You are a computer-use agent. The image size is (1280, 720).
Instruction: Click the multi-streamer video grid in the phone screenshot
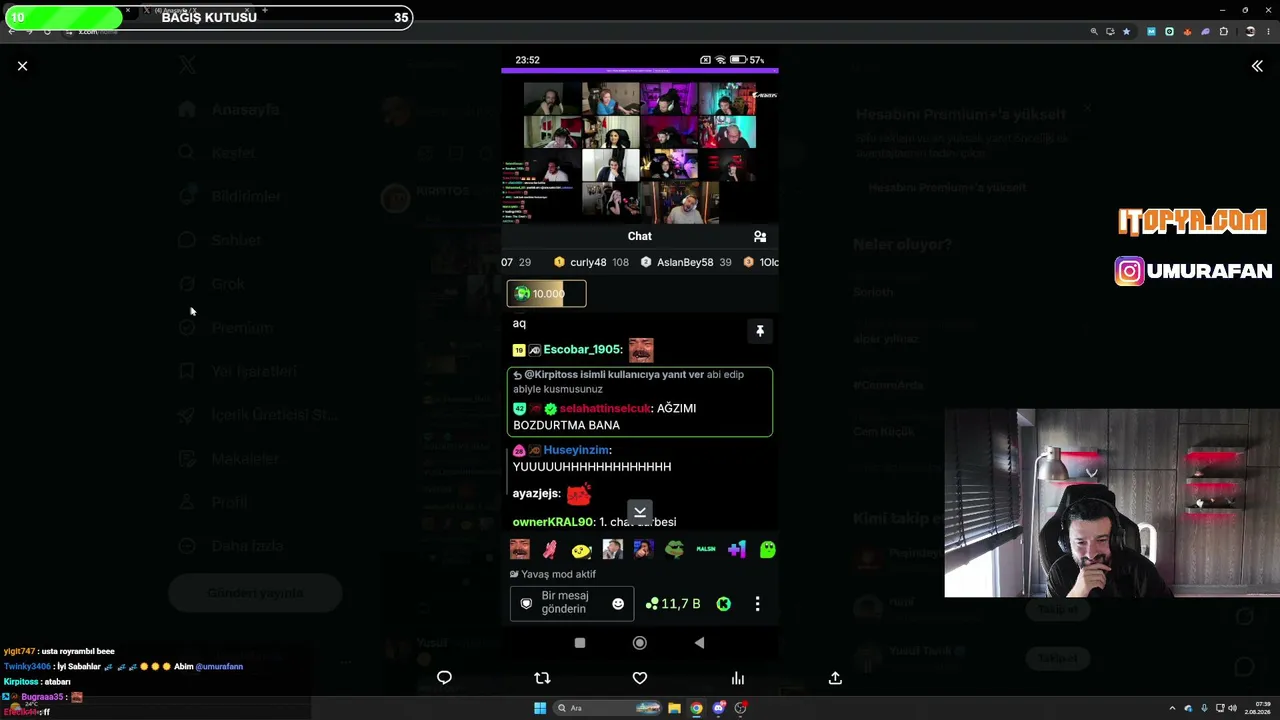coord(640,151)
